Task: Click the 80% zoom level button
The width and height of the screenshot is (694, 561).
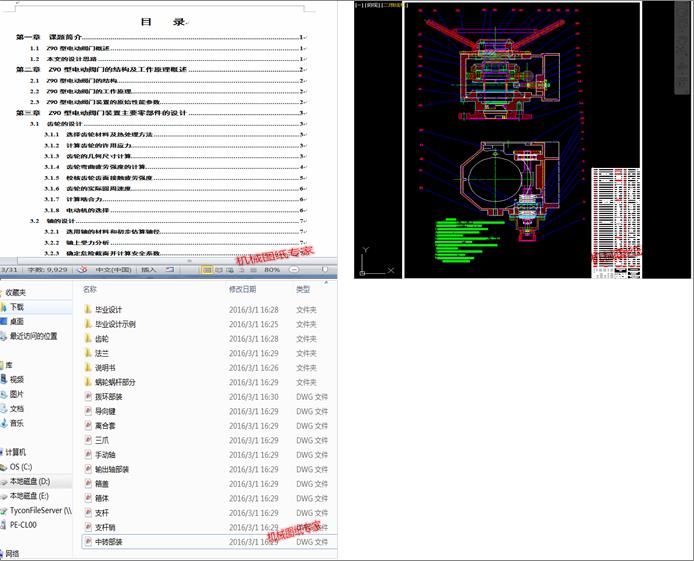Action: click(272, 269)
